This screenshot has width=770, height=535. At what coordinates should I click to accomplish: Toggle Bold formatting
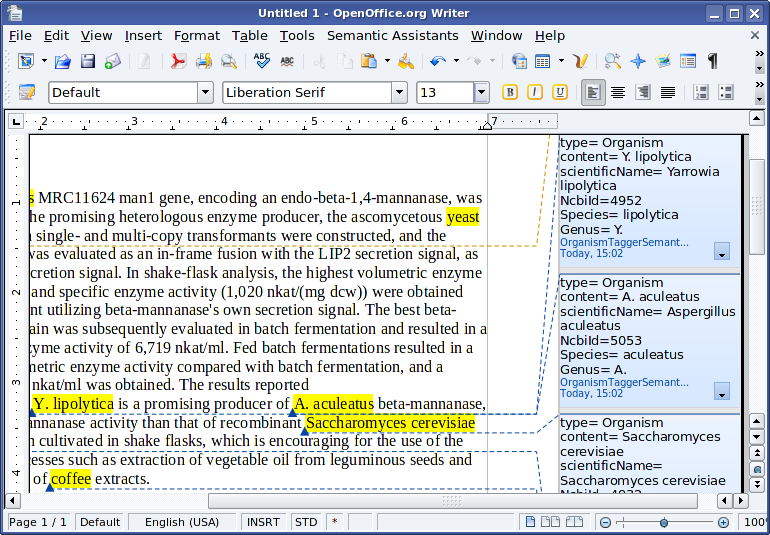(510, 92)
